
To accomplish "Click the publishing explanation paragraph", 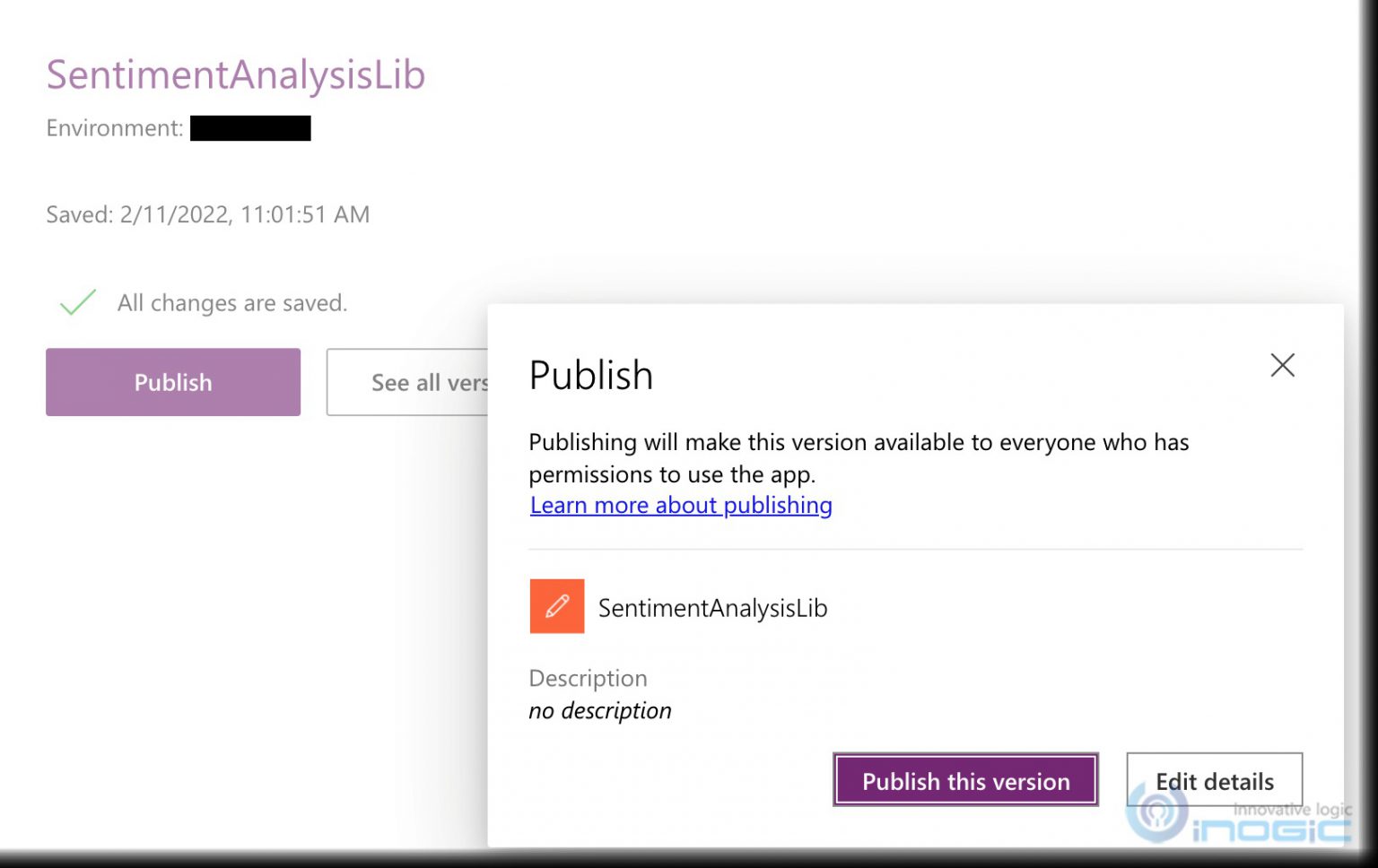I will tap(859, 457).
